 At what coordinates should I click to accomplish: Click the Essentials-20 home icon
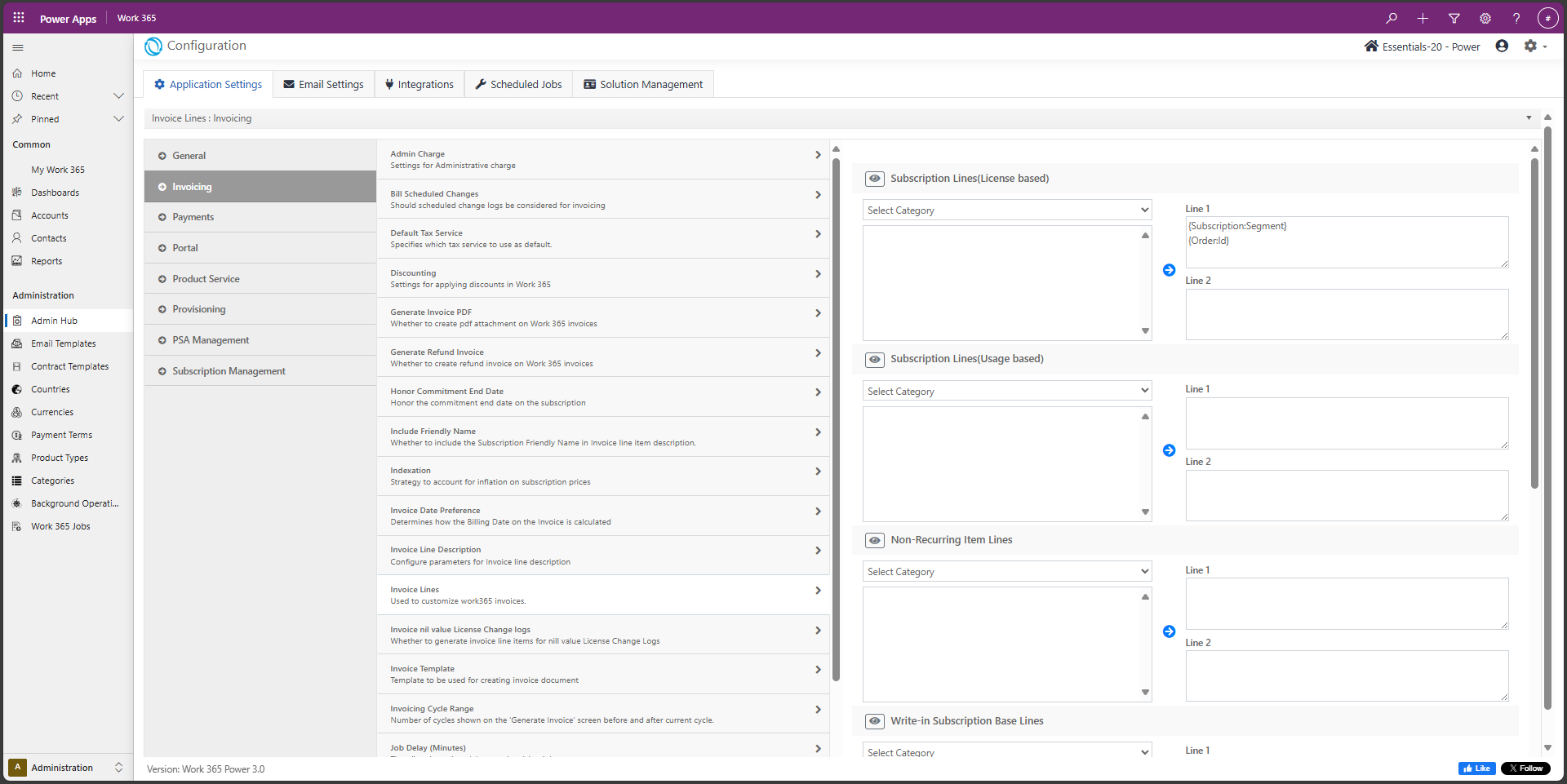coord(1371,46)
